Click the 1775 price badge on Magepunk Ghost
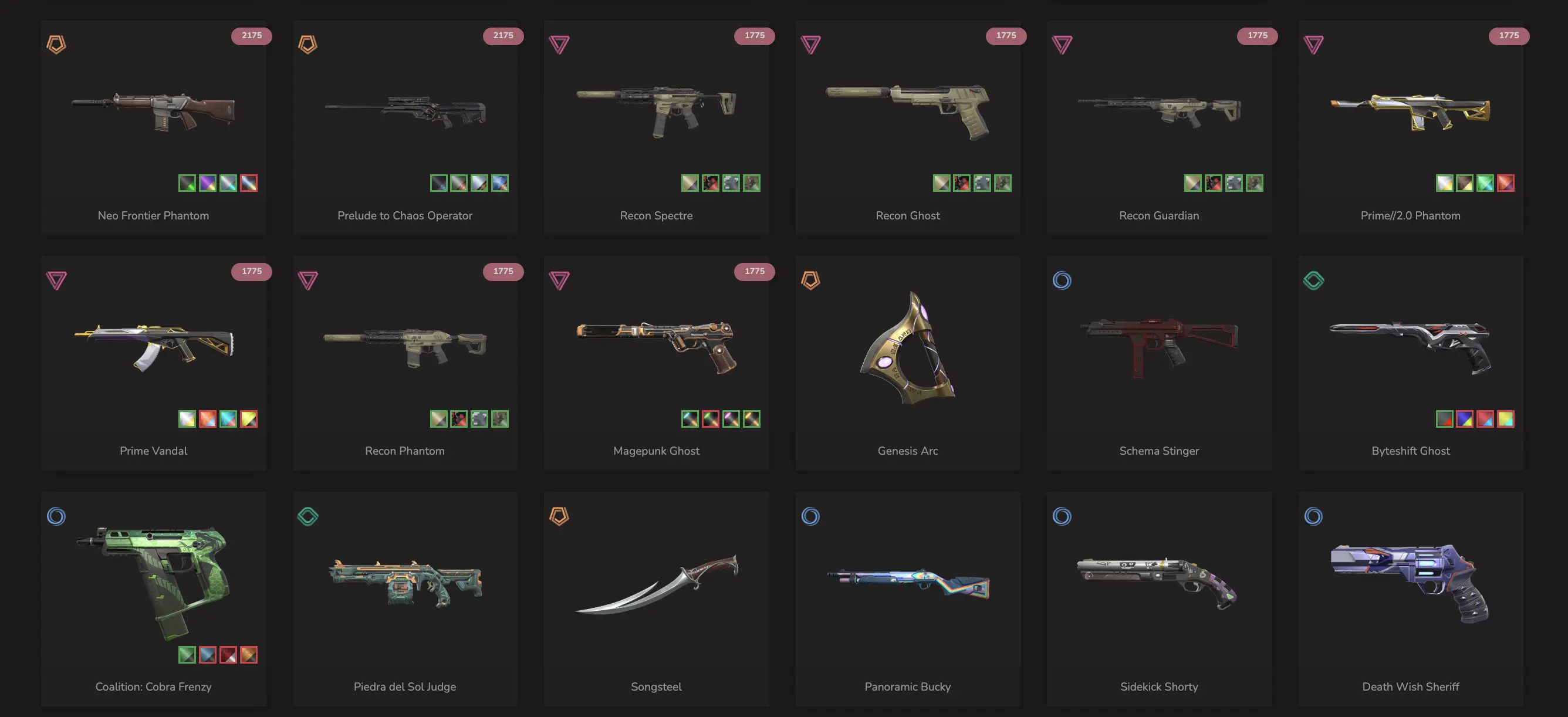 click(754, 271)
